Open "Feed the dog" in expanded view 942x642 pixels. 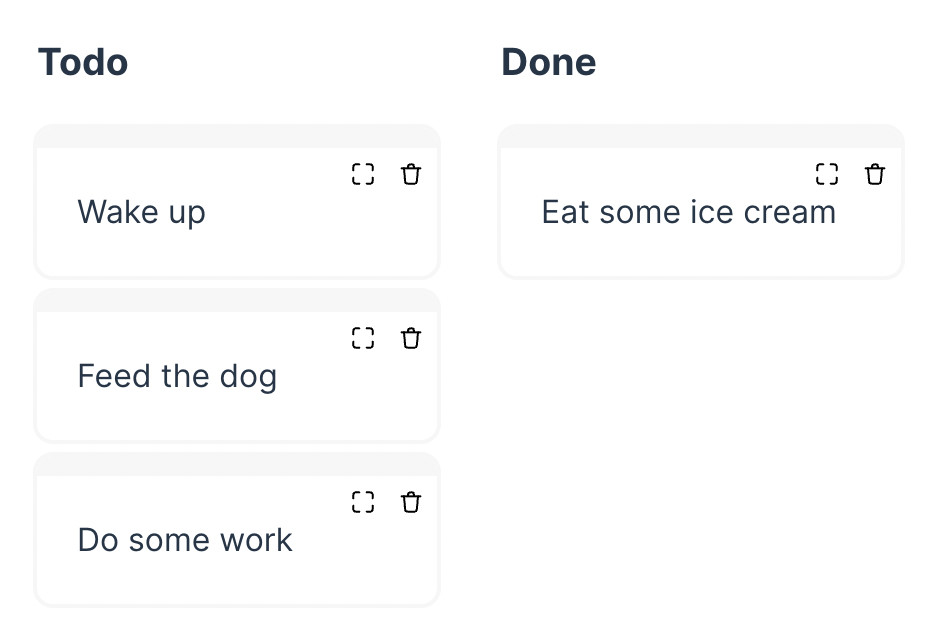pyautogui.click(x=363, y=339)
